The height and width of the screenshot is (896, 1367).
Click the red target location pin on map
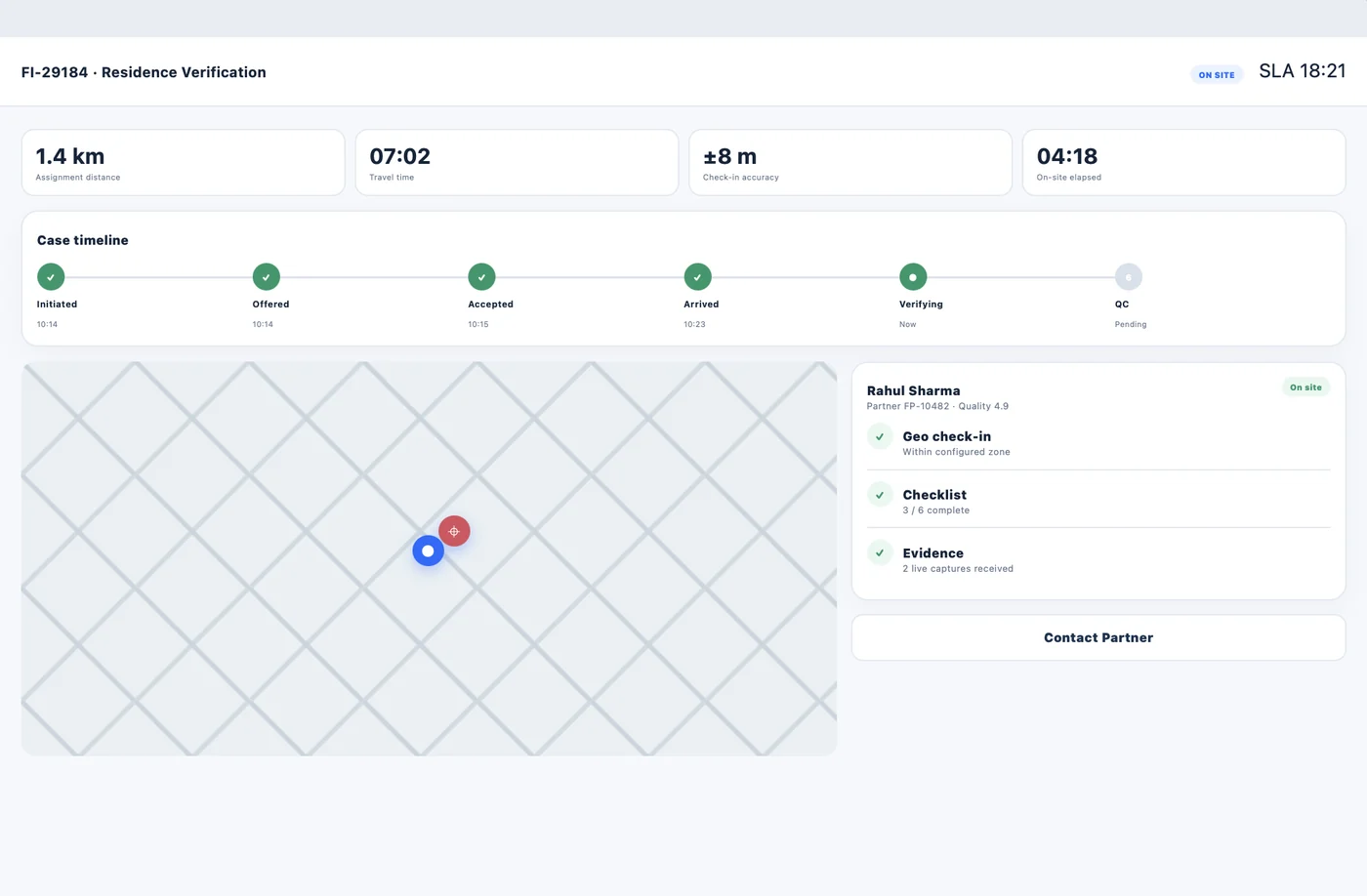454,531
